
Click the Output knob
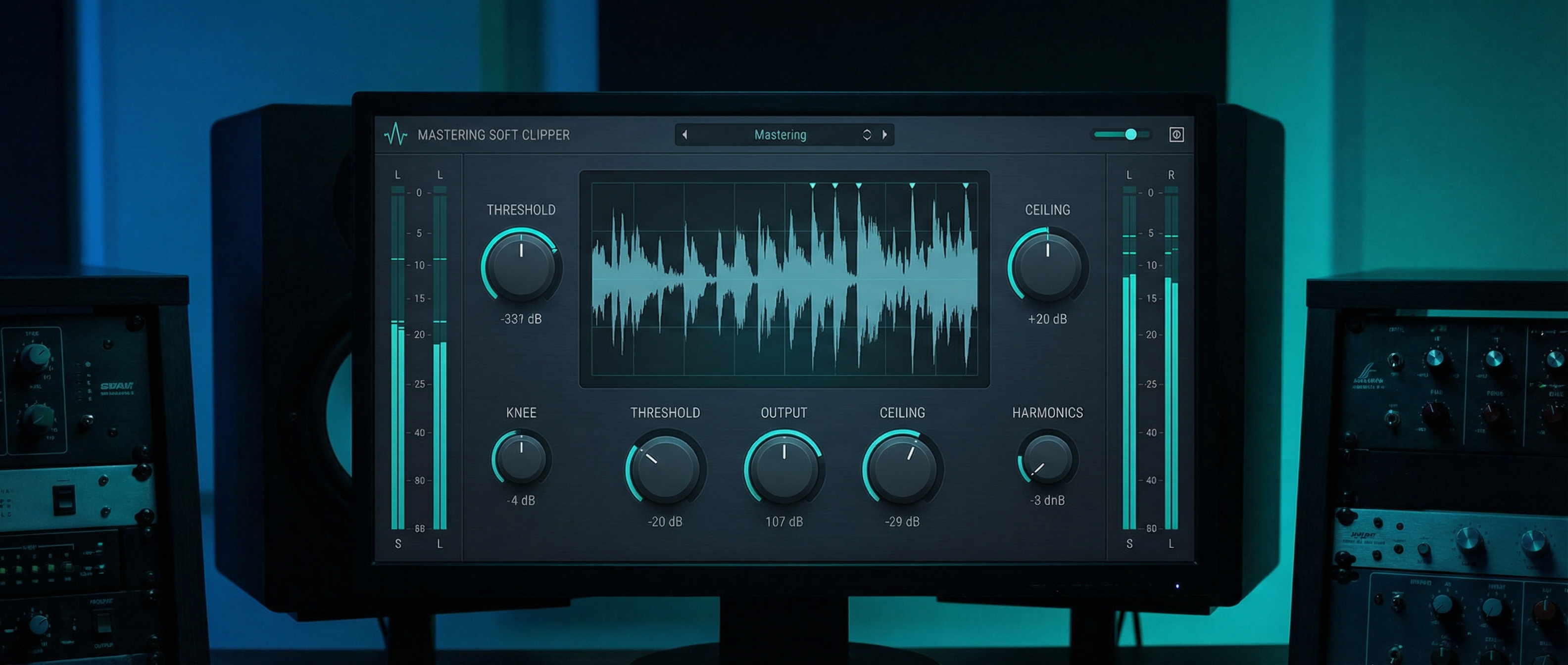tap(784, 469)
